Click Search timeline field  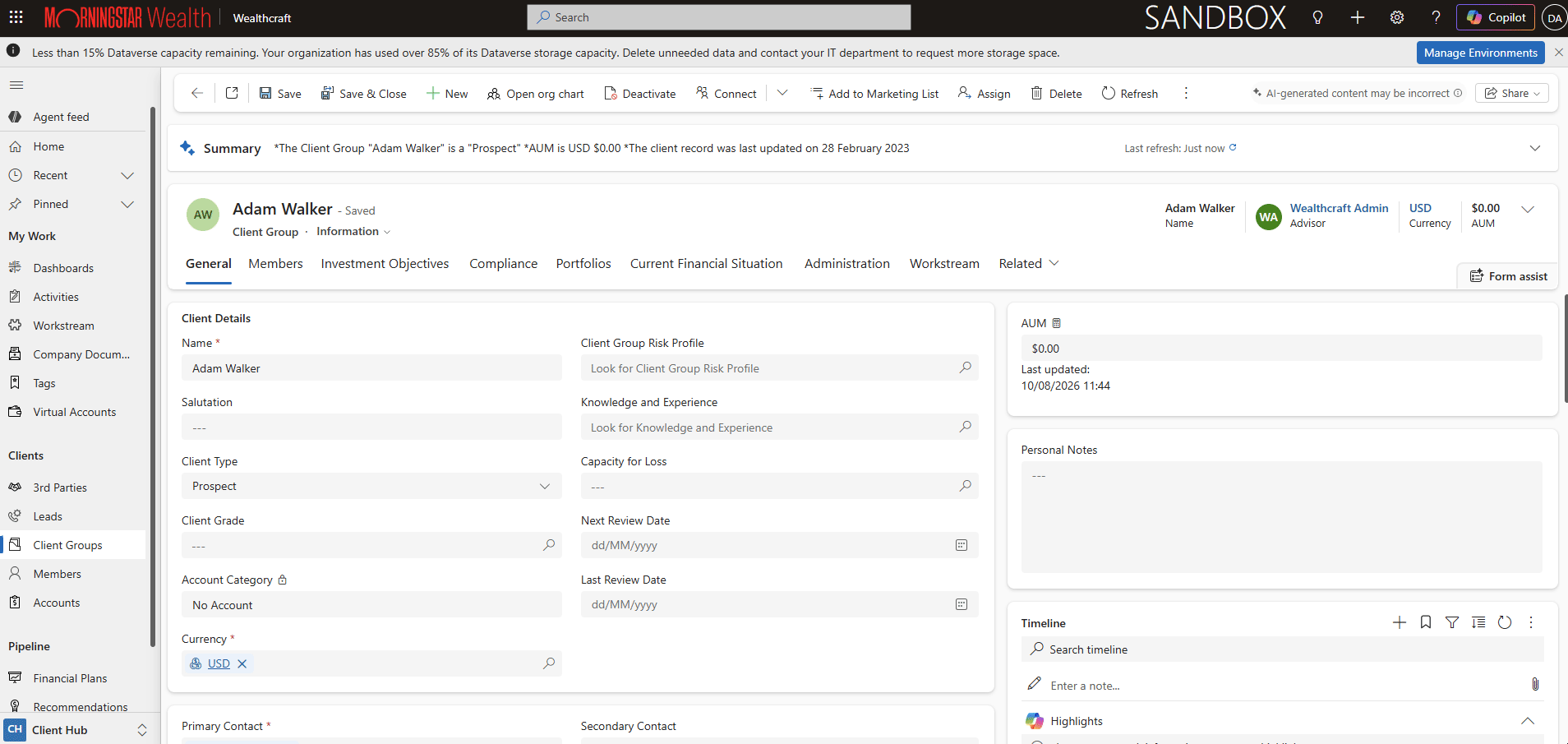click(x=1282, y=649)
